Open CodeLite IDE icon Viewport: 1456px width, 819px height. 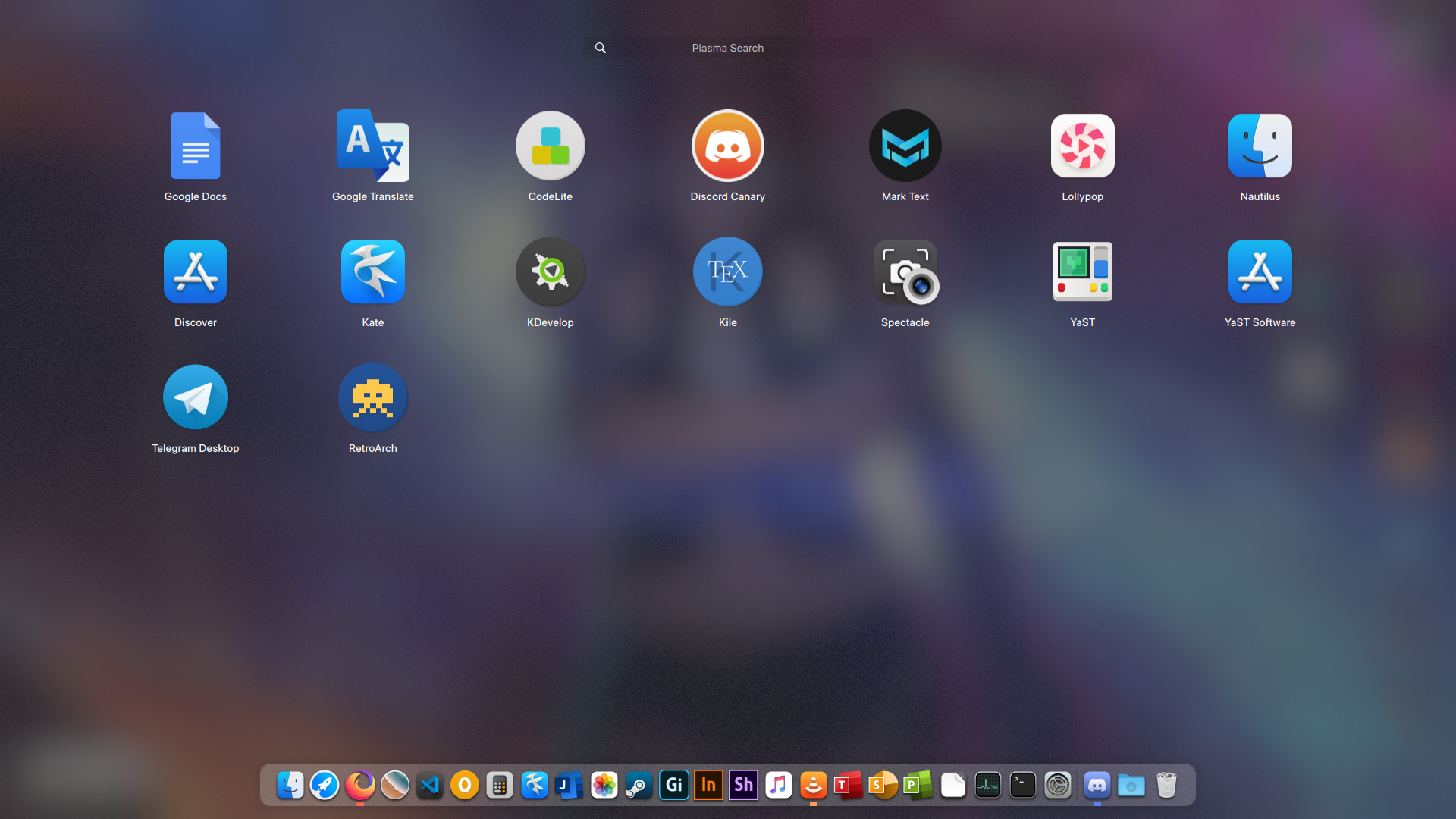click(x=550, y=146)
